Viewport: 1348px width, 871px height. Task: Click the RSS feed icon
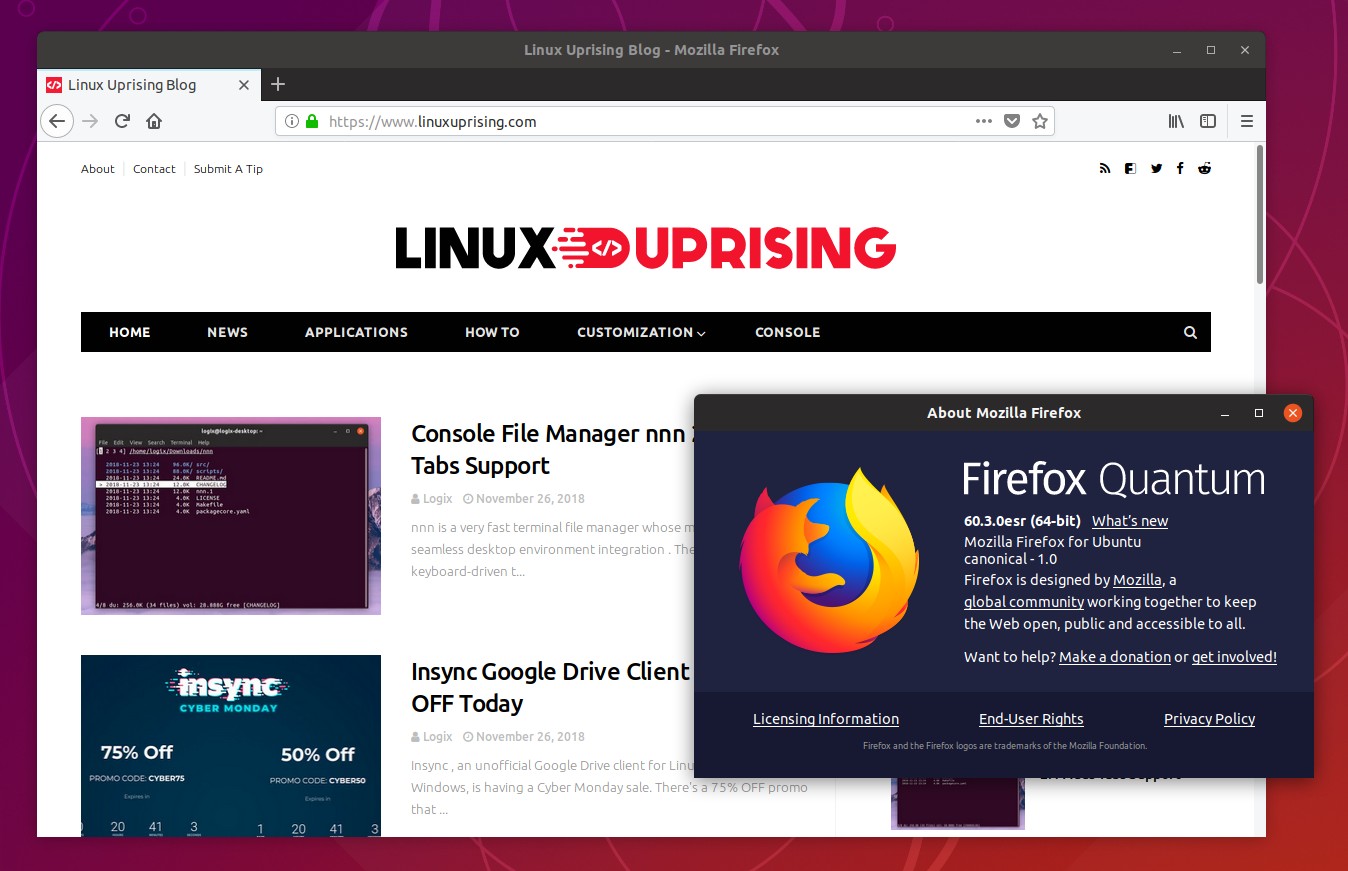(x=1105, y=168)
